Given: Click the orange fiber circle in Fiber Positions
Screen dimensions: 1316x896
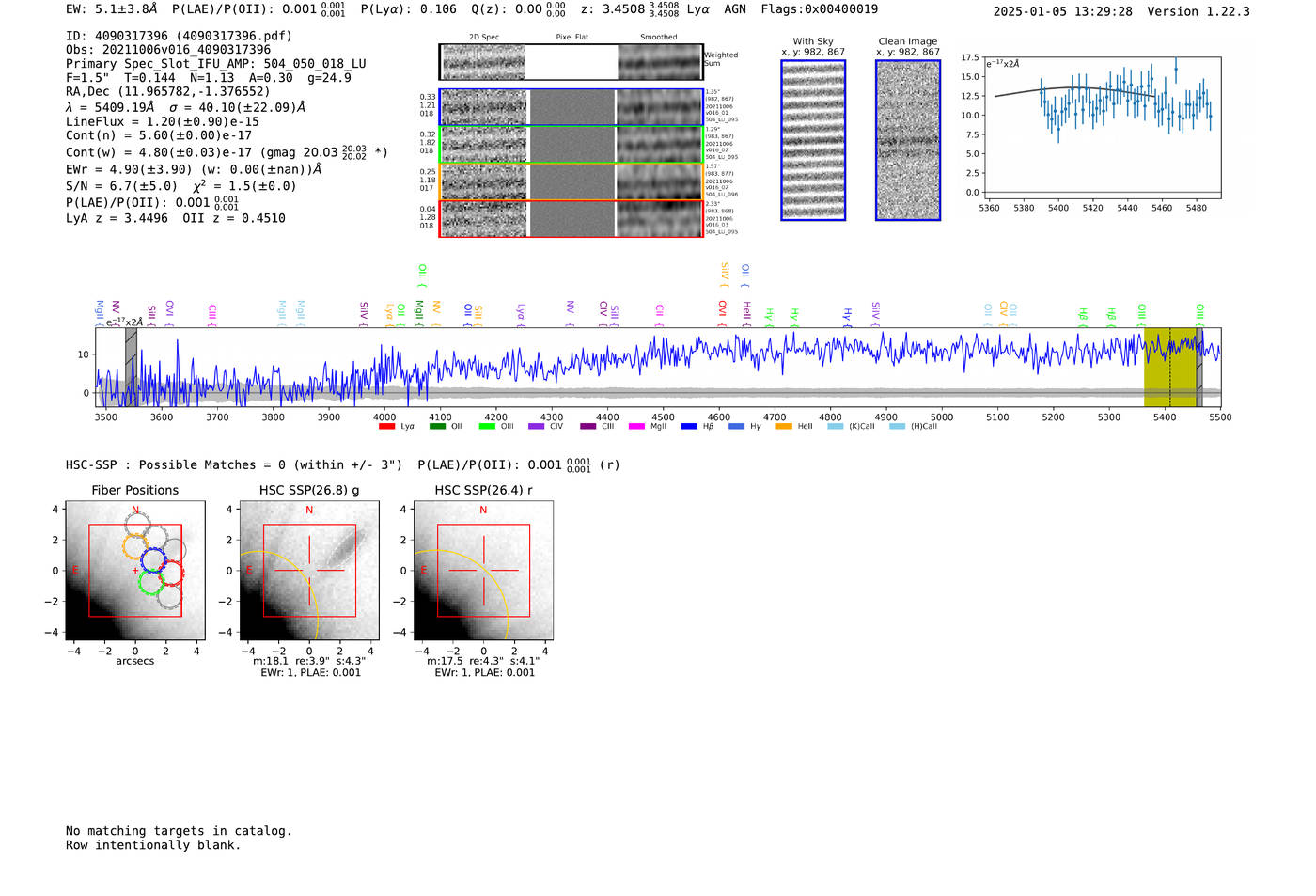Looking at the screenshot, I should coord(136,546).
